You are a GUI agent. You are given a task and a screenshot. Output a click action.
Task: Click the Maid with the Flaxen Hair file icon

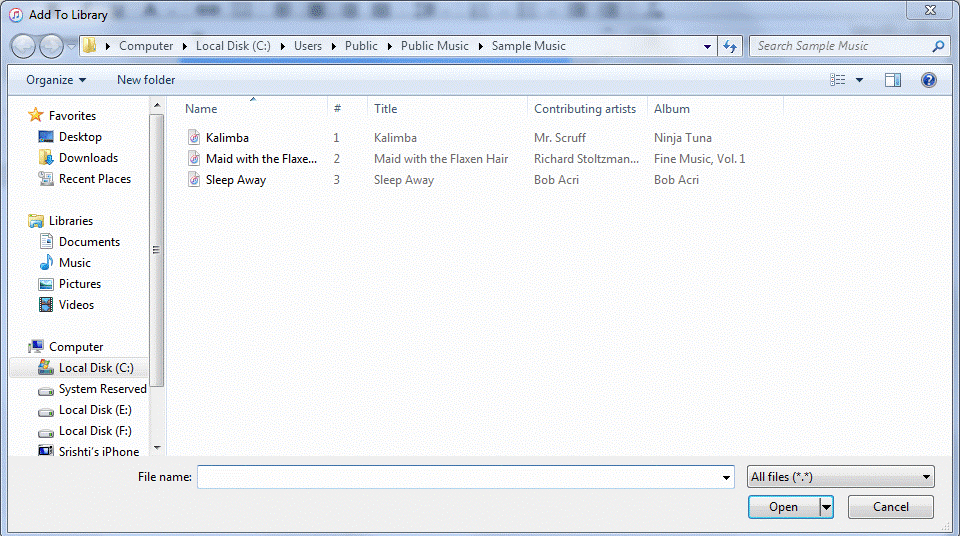194,159
